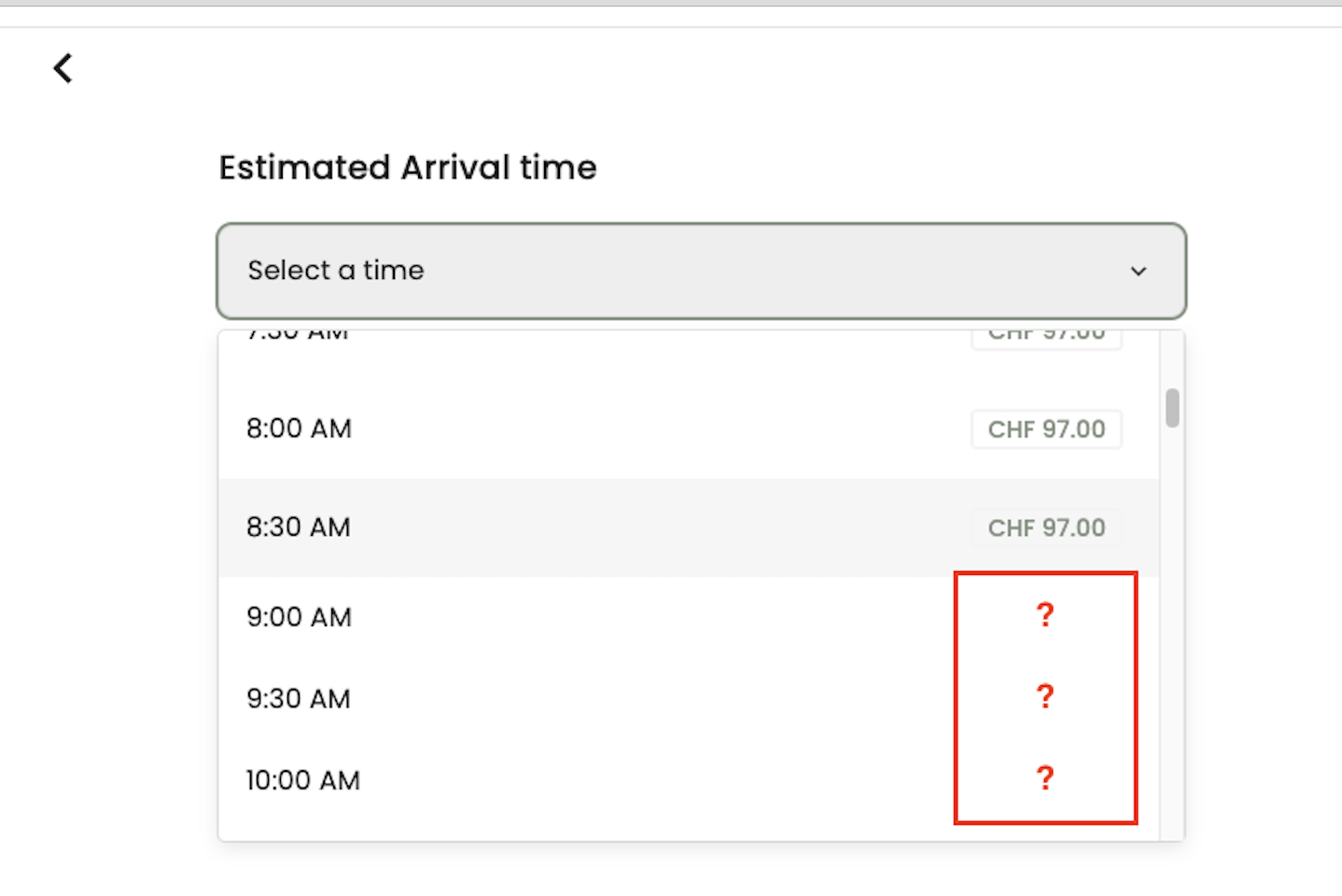Choose 10:00 AM as arrival time

coord(302,780)
